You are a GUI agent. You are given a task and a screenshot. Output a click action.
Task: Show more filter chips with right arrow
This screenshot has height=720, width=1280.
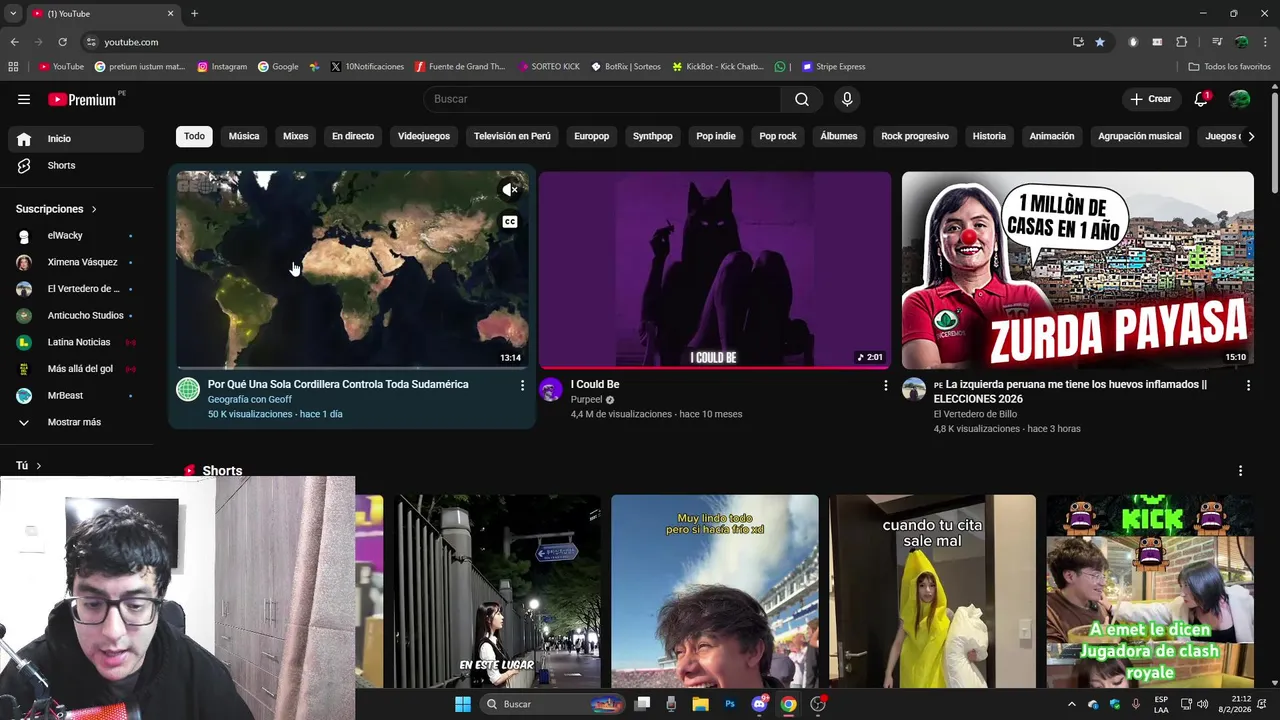1250,137
